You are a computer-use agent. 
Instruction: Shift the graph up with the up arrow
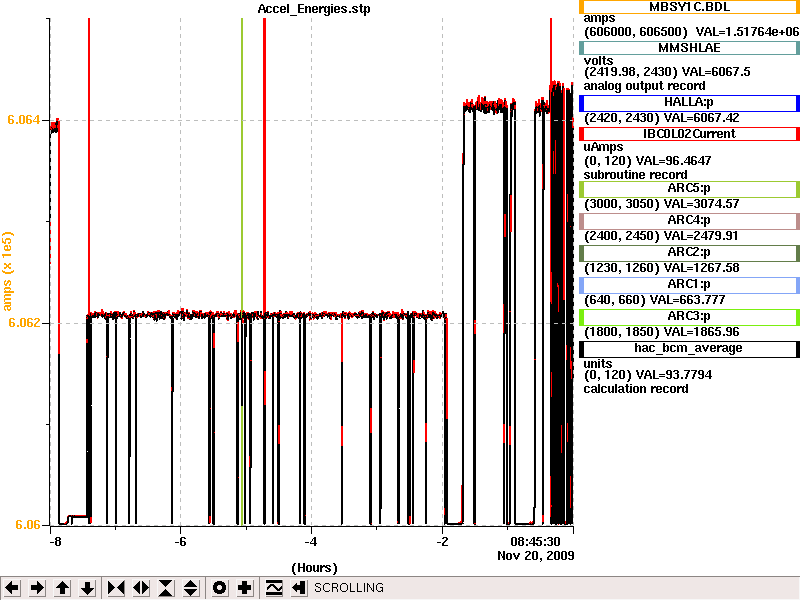[x=62, y=588]
